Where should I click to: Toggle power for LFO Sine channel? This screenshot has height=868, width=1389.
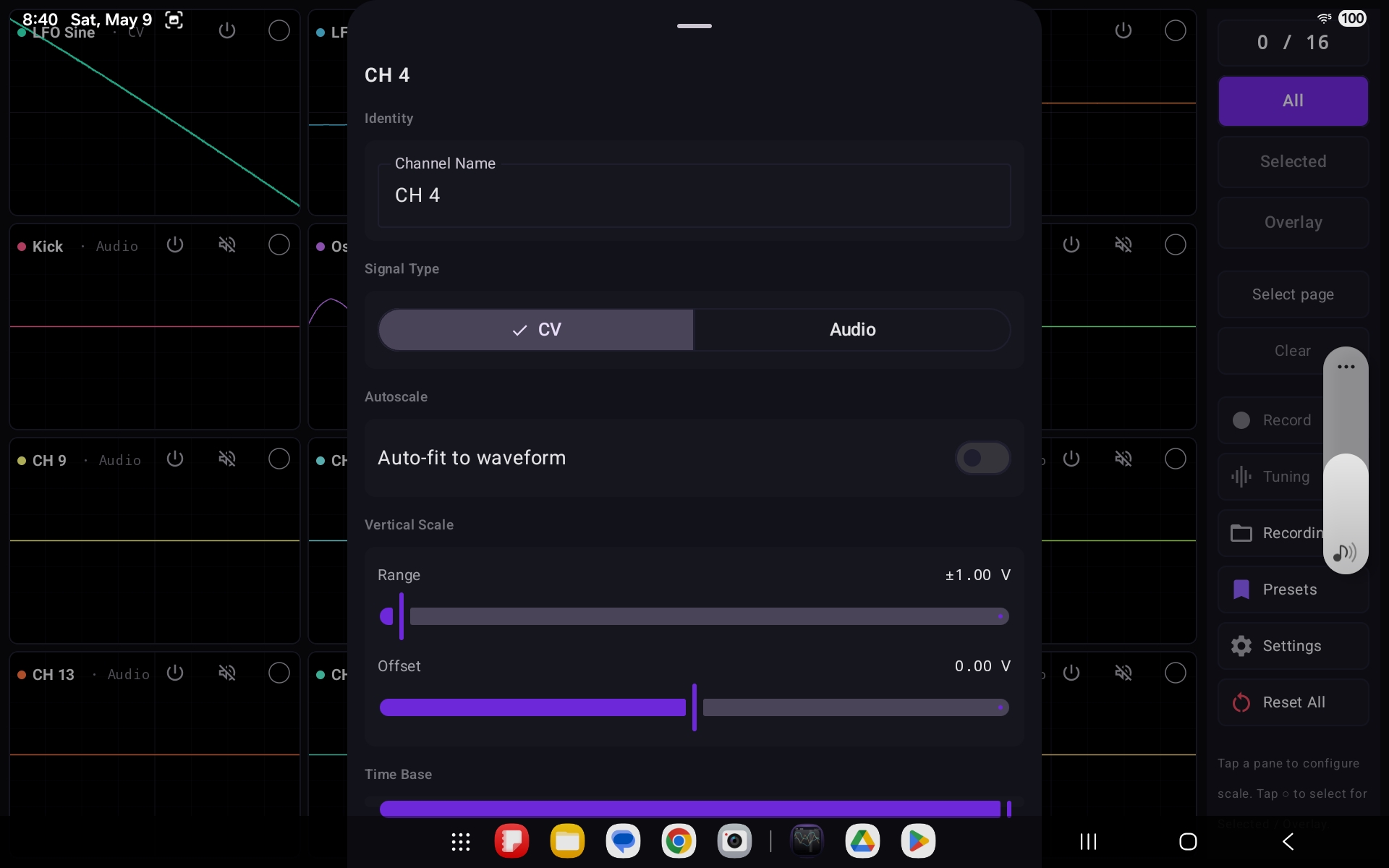[227, 30]
